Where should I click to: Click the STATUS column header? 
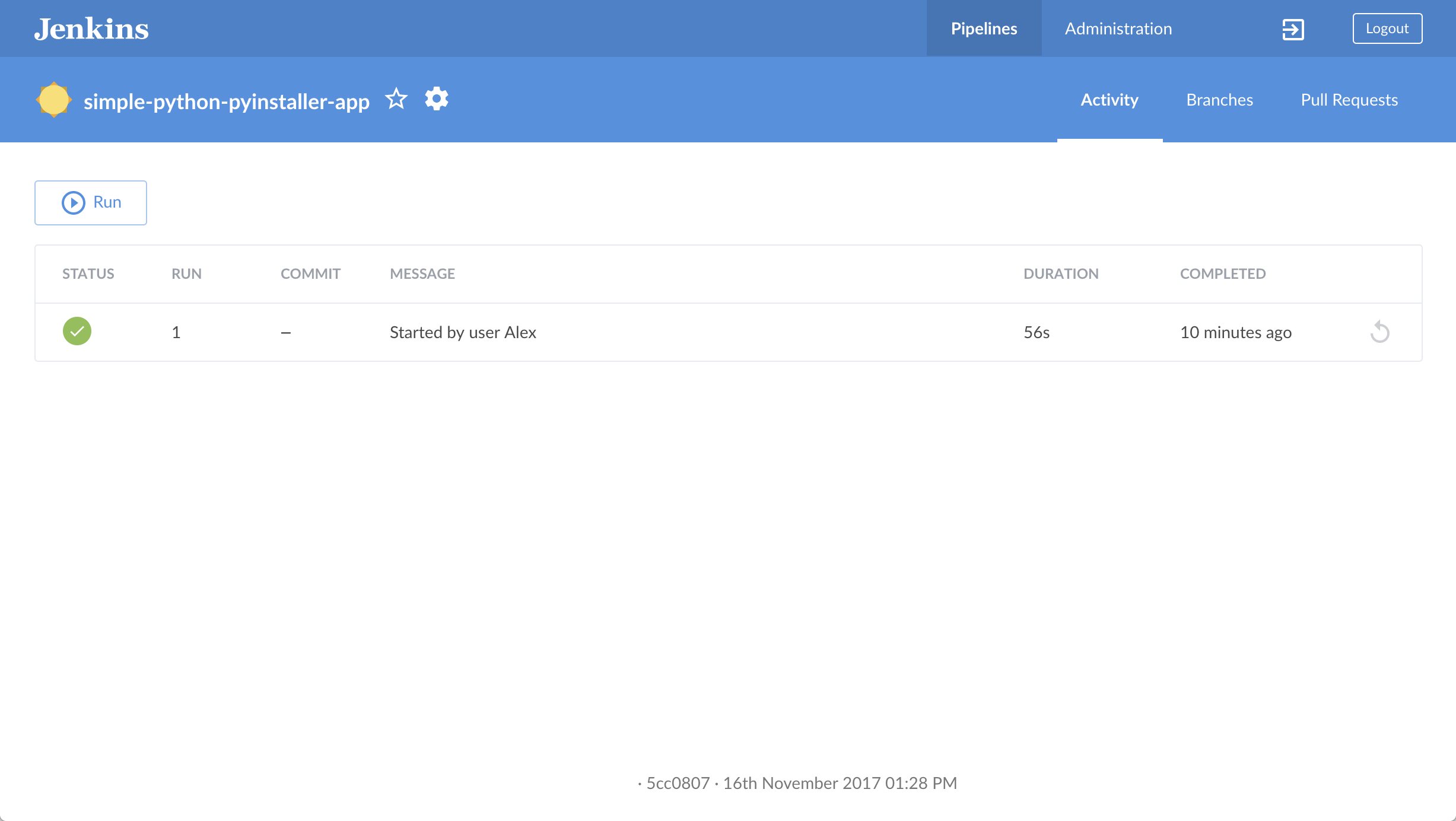click(88, 273)
